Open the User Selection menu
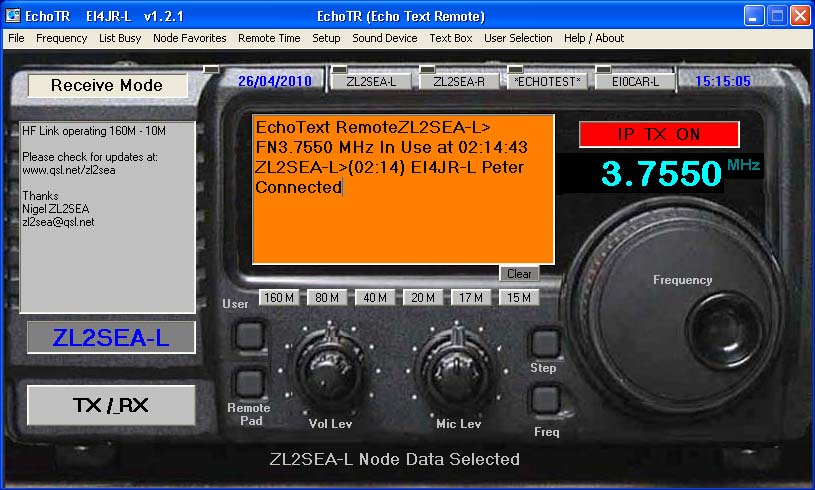Screen dimensions: 815x490 518,38
